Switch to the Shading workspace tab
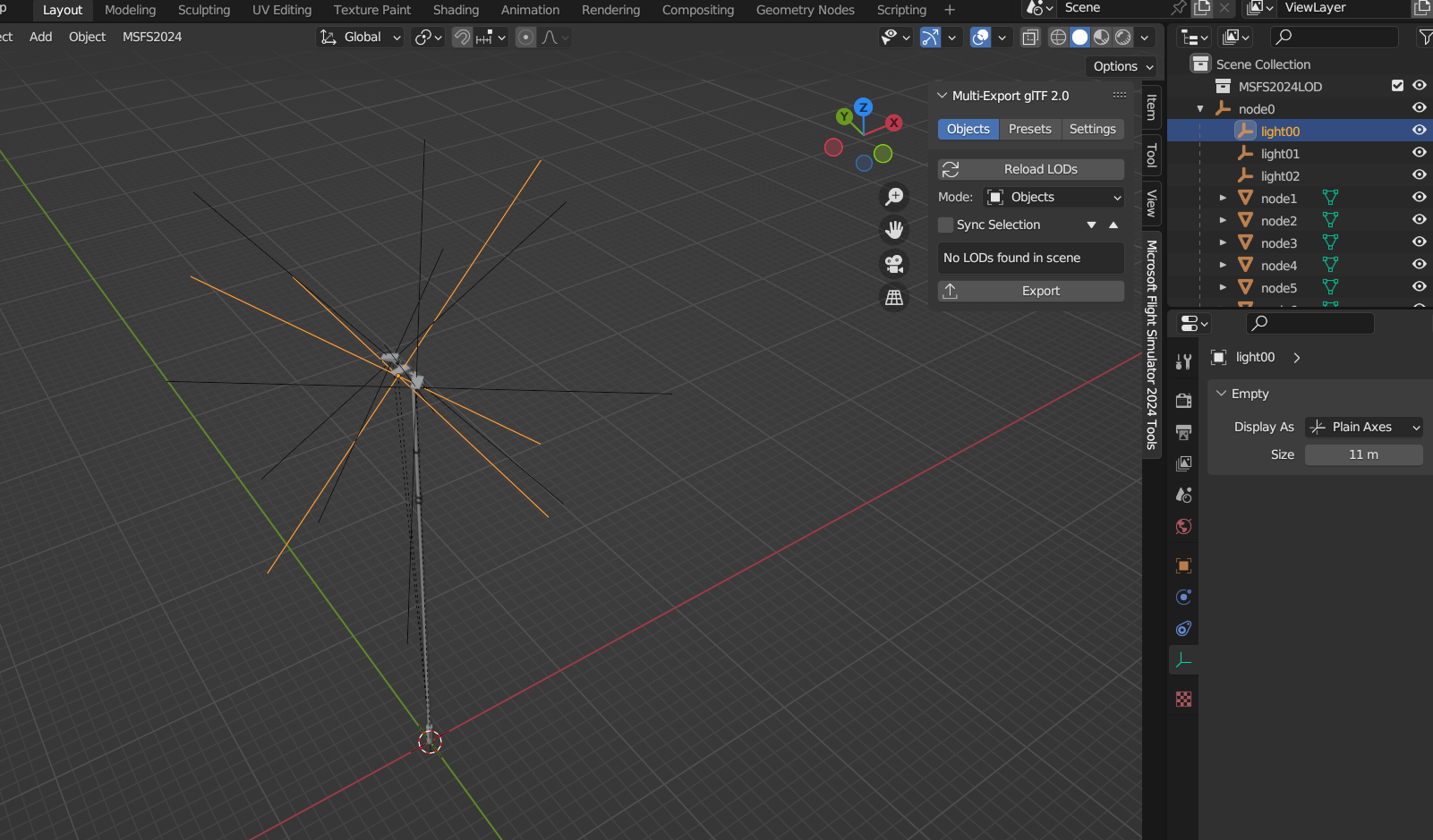This screenshot has width=1433, height=840. pyautogui.click(x=456, y=10)
